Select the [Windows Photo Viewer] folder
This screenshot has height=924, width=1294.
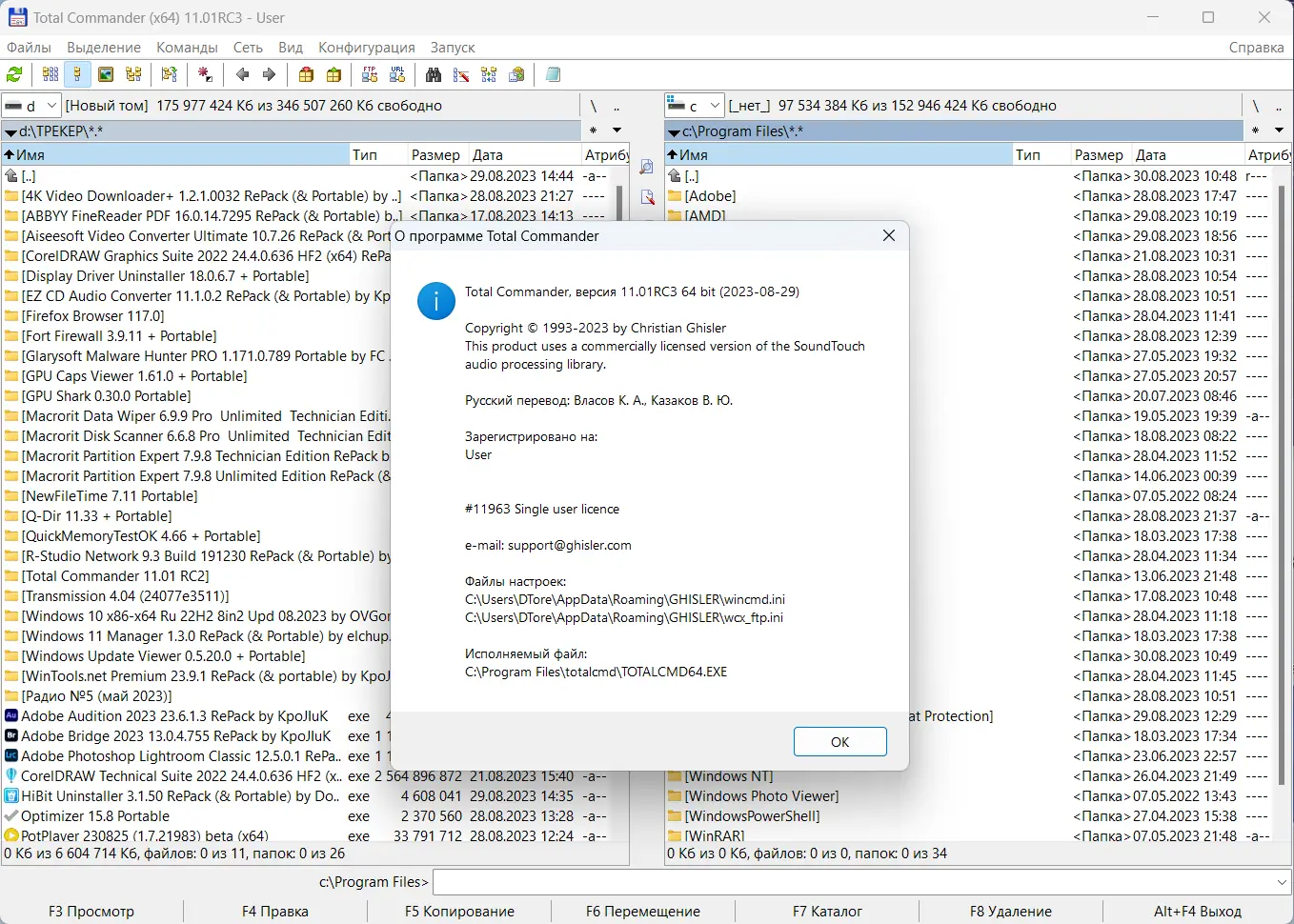761,795
